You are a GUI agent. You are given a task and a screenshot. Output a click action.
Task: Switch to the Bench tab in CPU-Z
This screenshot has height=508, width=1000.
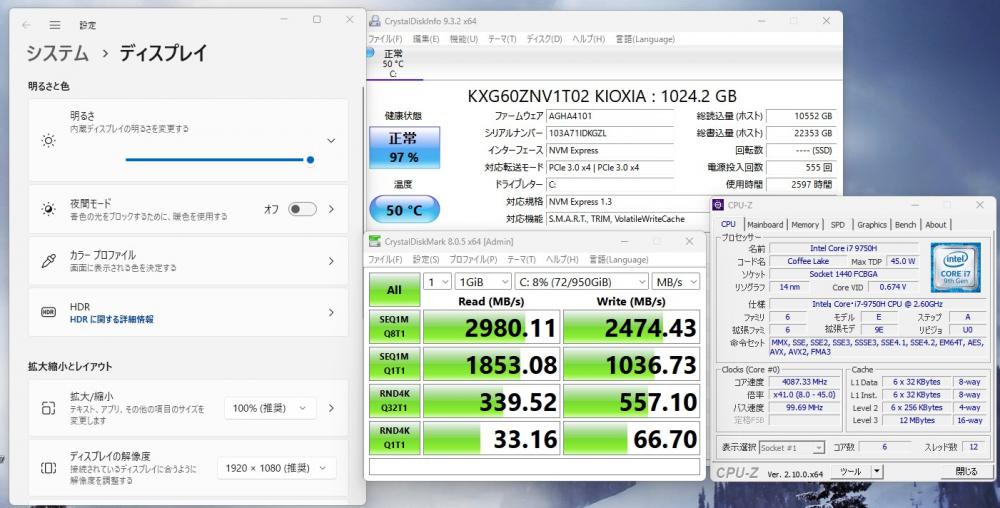(x=906, y=224)
